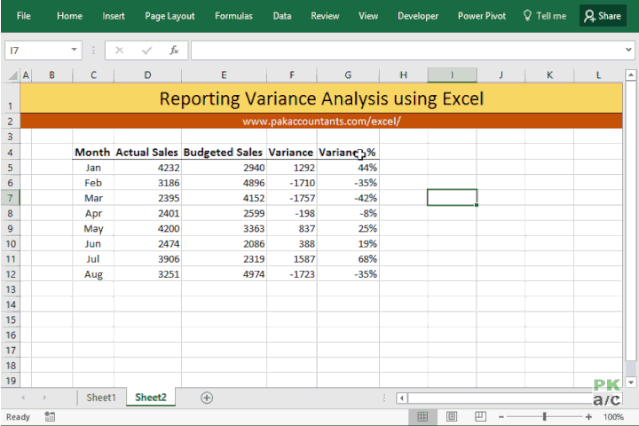Open the Power Pivot ribbon tab
This screenshot has height=426, width=639.
(x=481, y=16)
